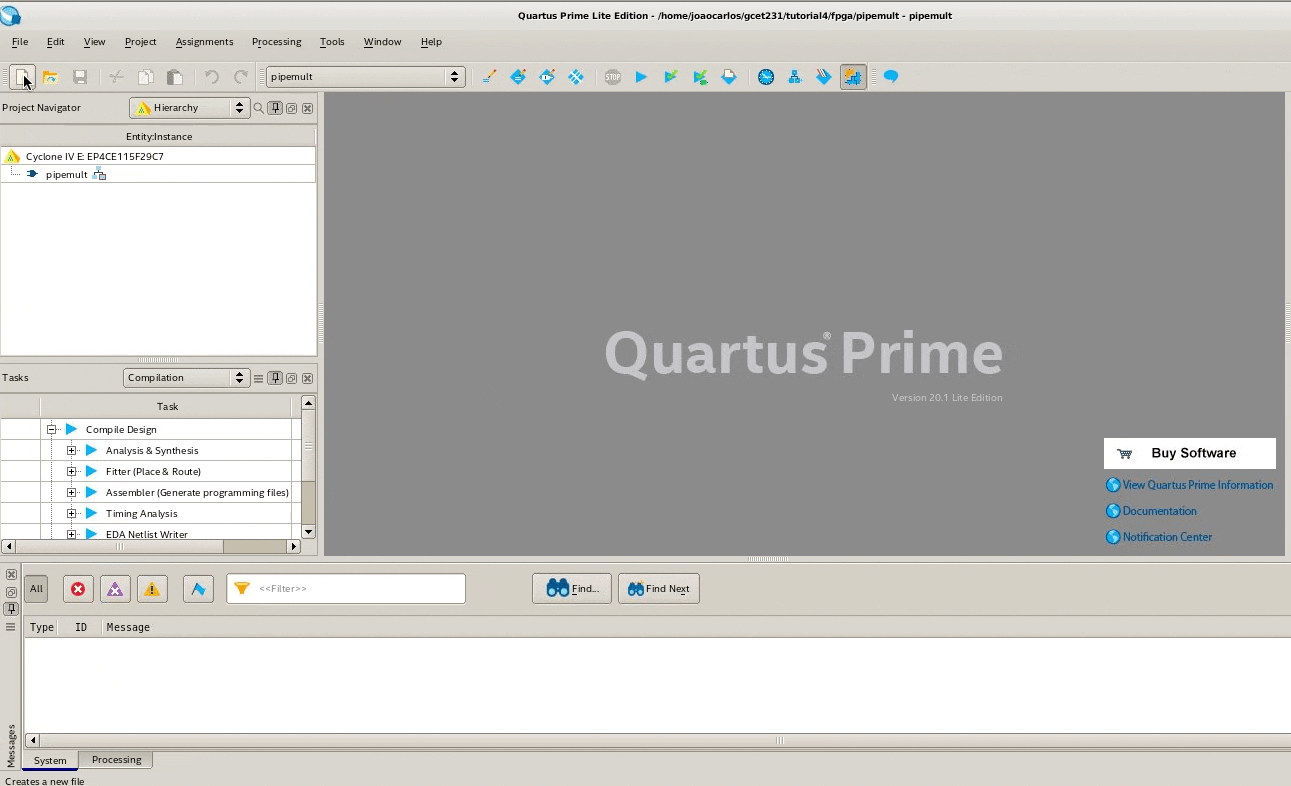Image resolution: width=1291 pixels, height=786 pixels.
Task: Select pipemult entity in the hierarchy
Action: (66, 175)
